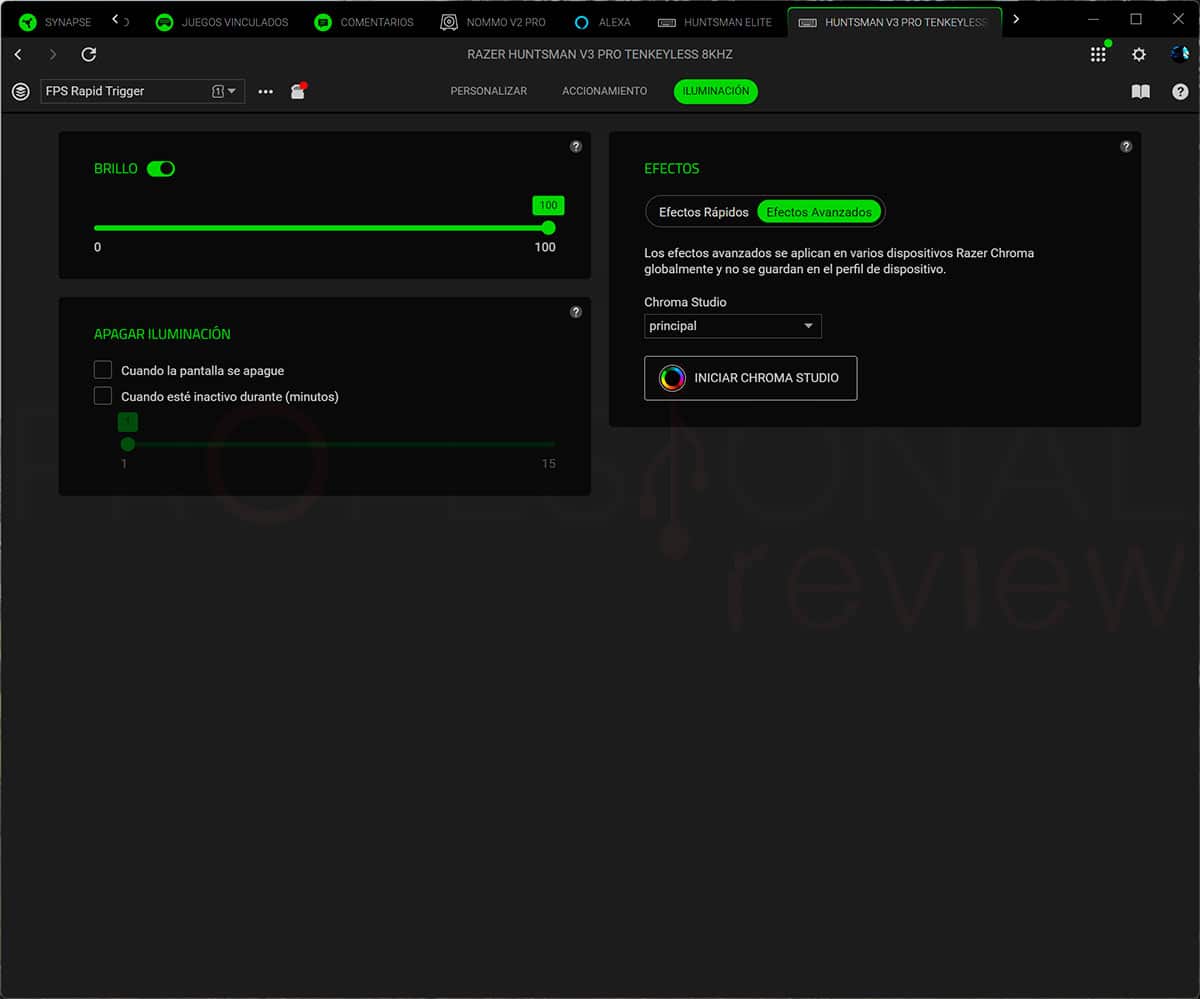
Task: Switch to Juegos Vinculados tab
Action: (222, 22)
